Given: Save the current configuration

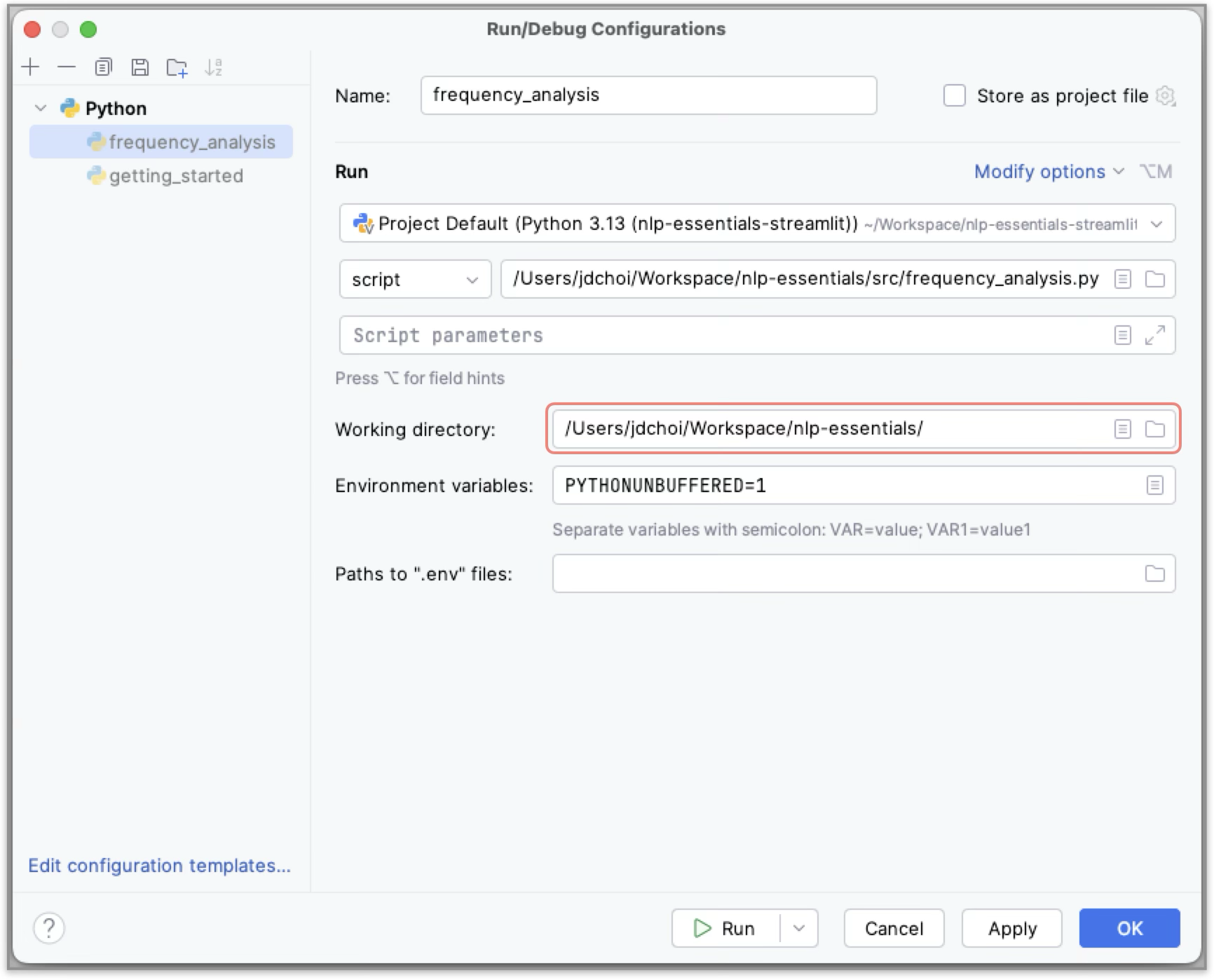Looking at the screenshot, I should click(x=140, y=67).
